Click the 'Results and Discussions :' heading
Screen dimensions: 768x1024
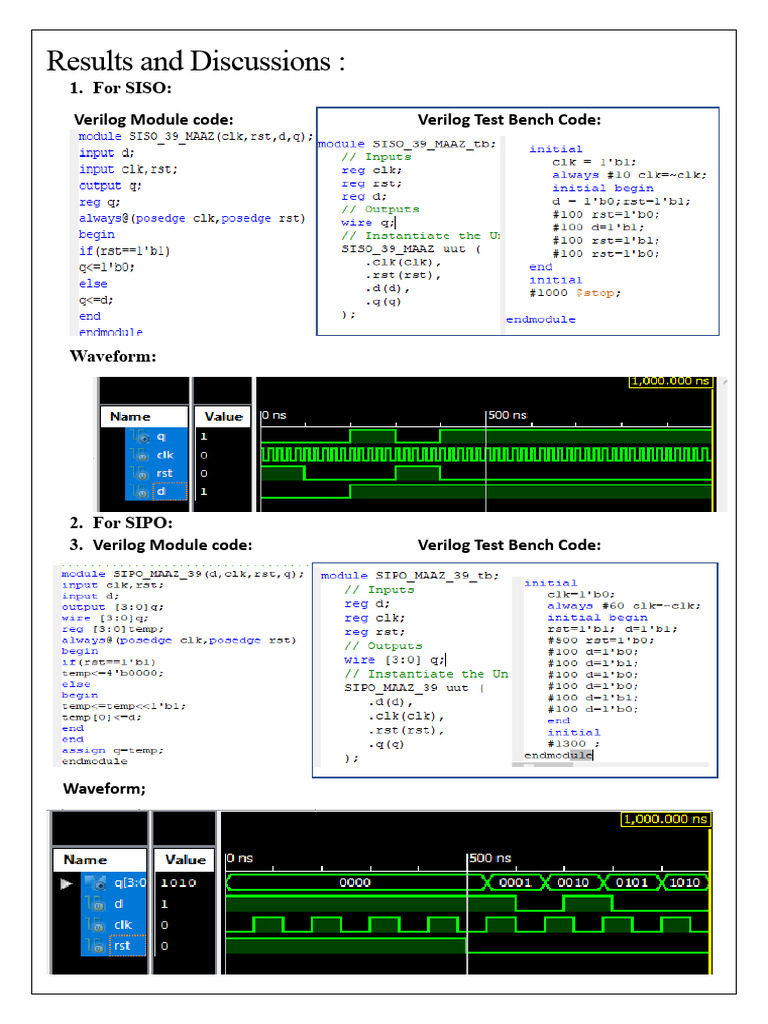click(196, 61)
